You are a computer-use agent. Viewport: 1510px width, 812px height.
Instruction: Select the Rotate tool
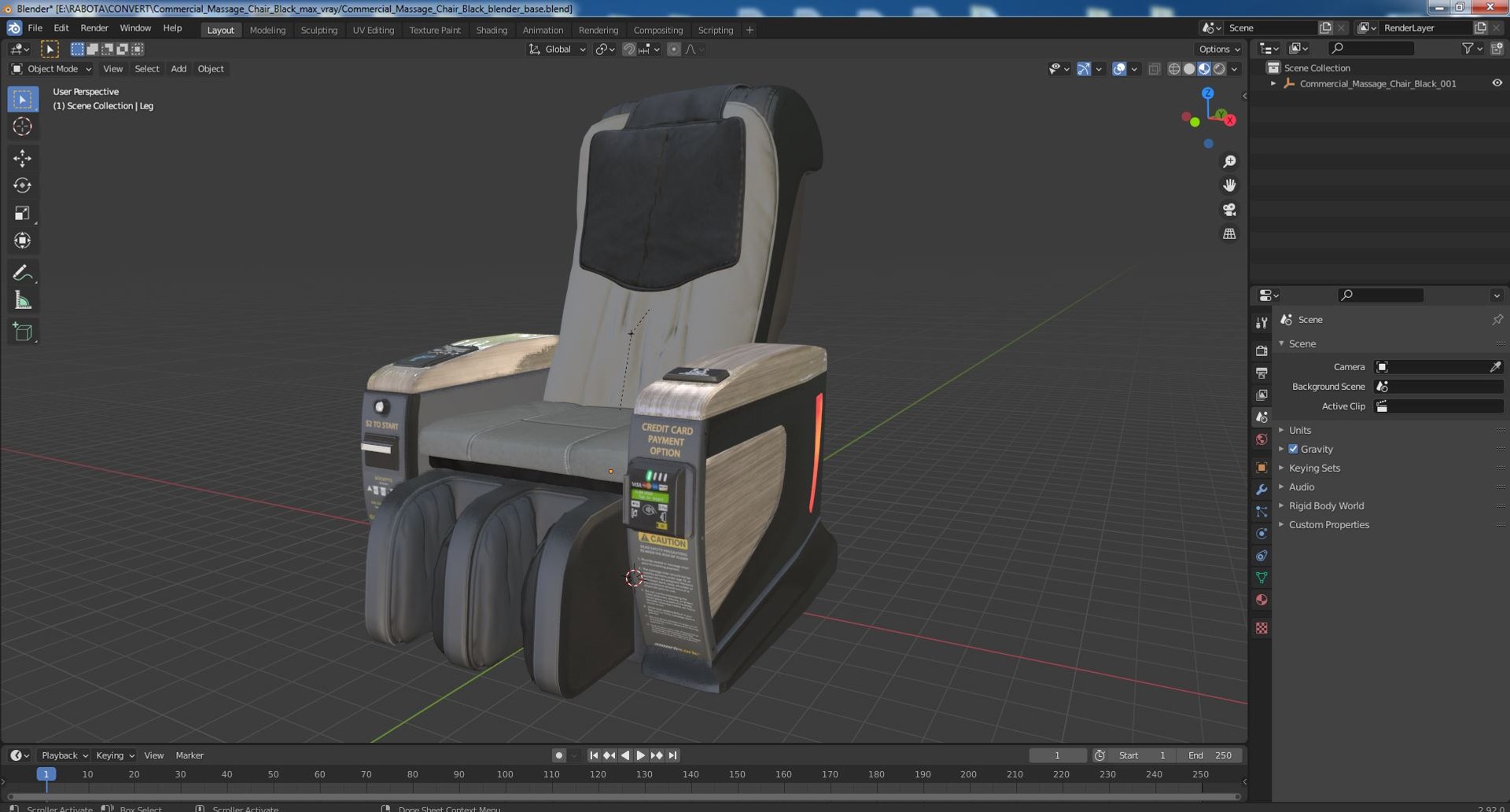[x=22, y=186]
